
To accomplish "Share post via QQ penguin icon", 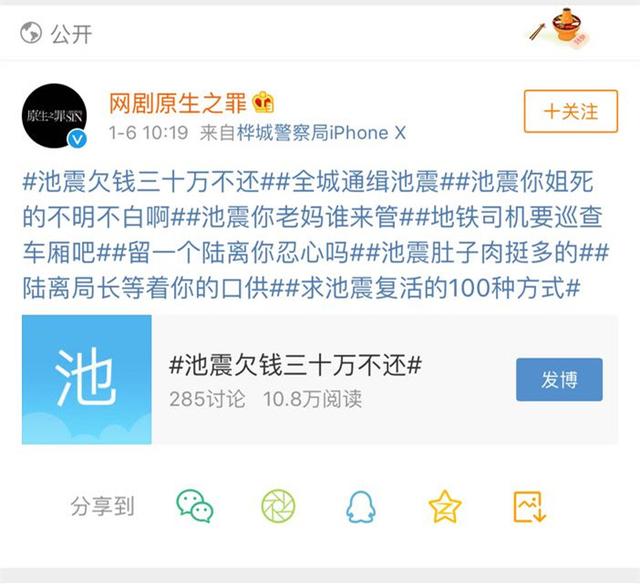I will (361, 506).
